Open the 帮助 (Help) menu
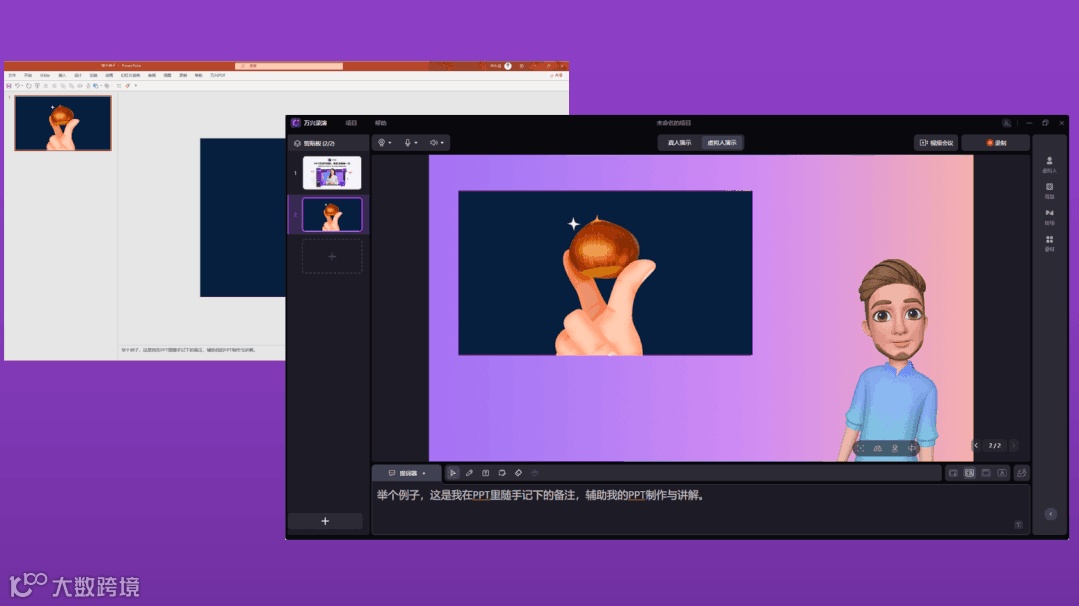 [381, 123]
